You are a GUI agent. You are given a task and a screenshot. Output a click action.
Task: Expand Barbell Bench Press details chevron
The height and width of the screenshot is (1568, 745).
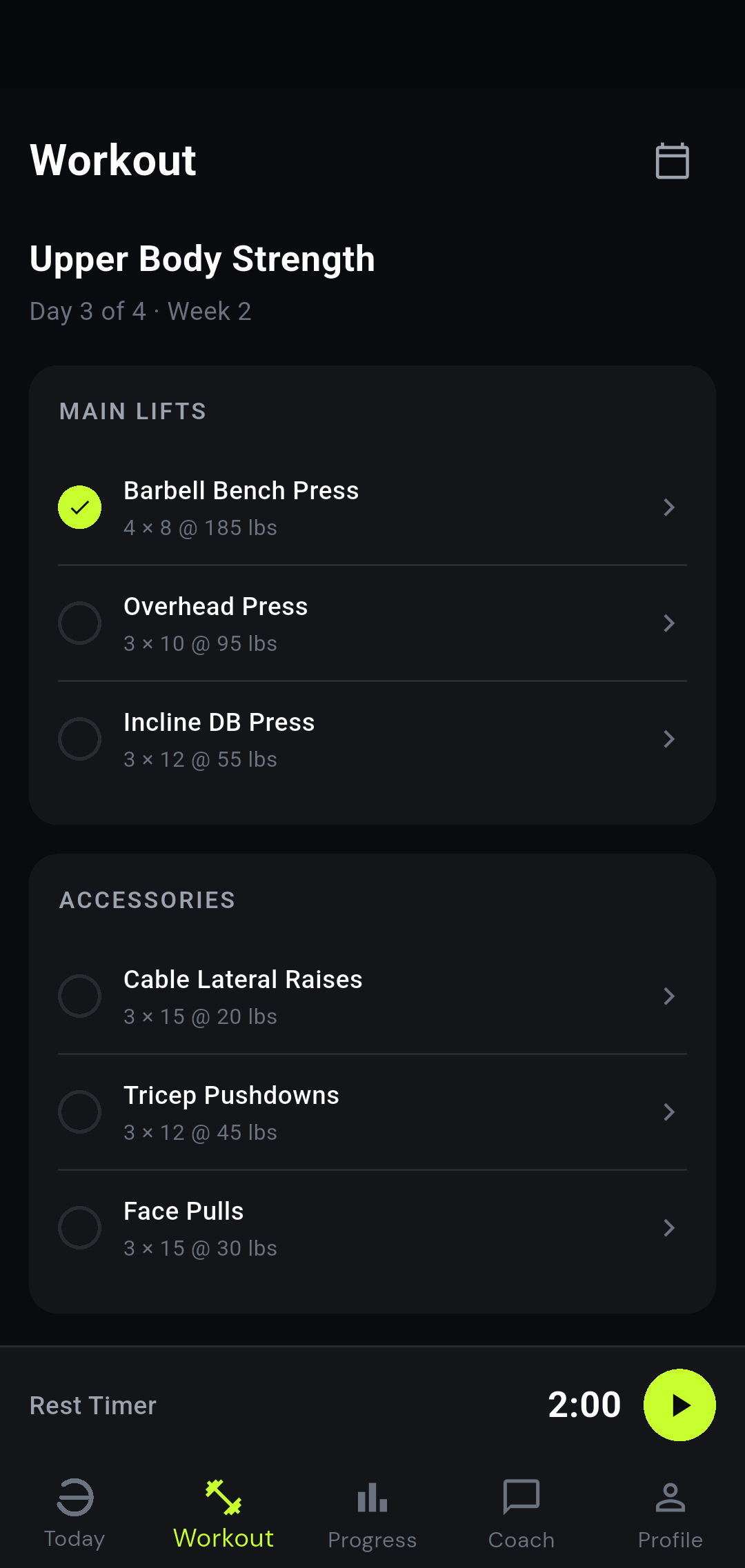(x=668, y=507)
